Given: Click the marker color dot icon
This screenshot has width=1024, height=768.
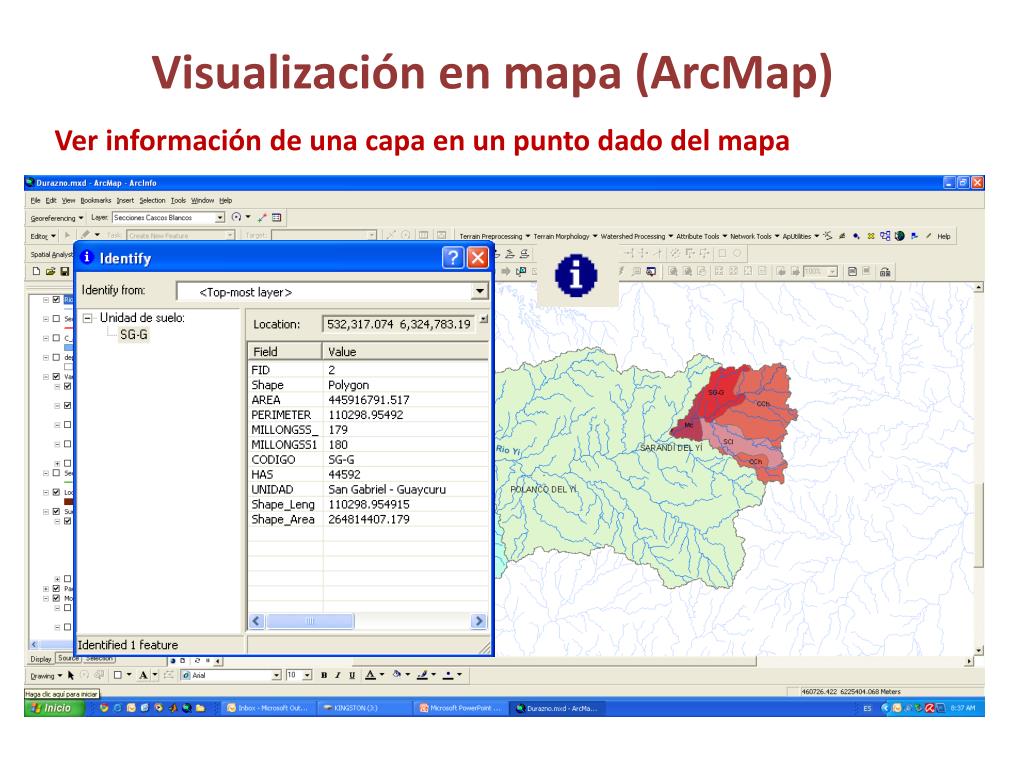Looking at the screenshot, I should 448,675.
